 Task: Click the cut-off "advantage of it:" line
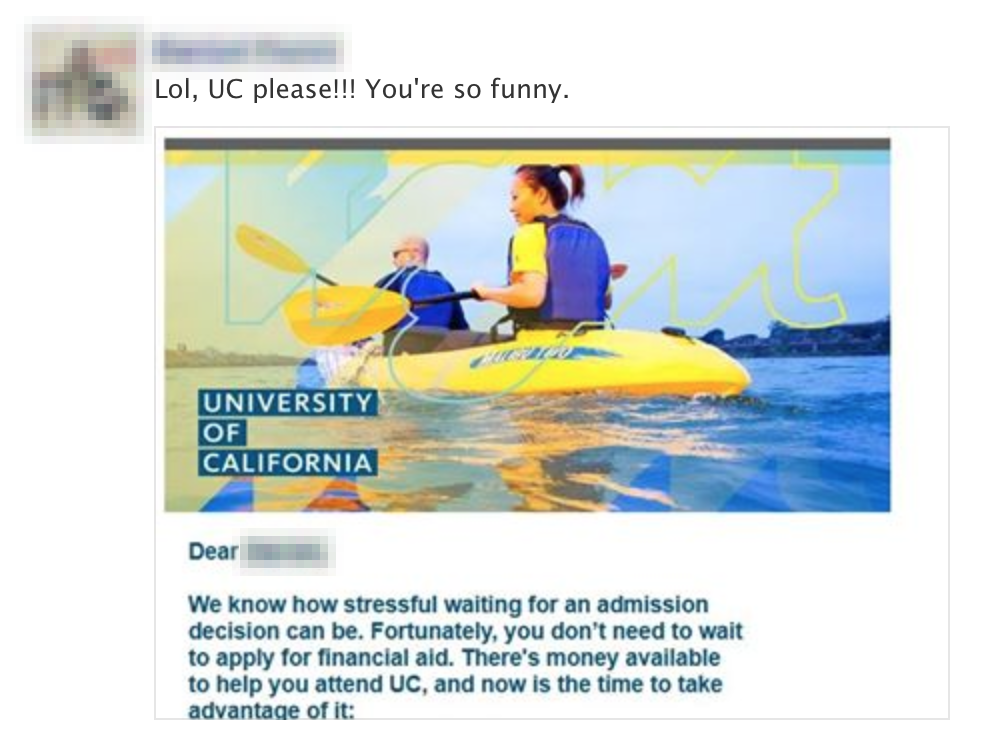(x=270, y=711)
